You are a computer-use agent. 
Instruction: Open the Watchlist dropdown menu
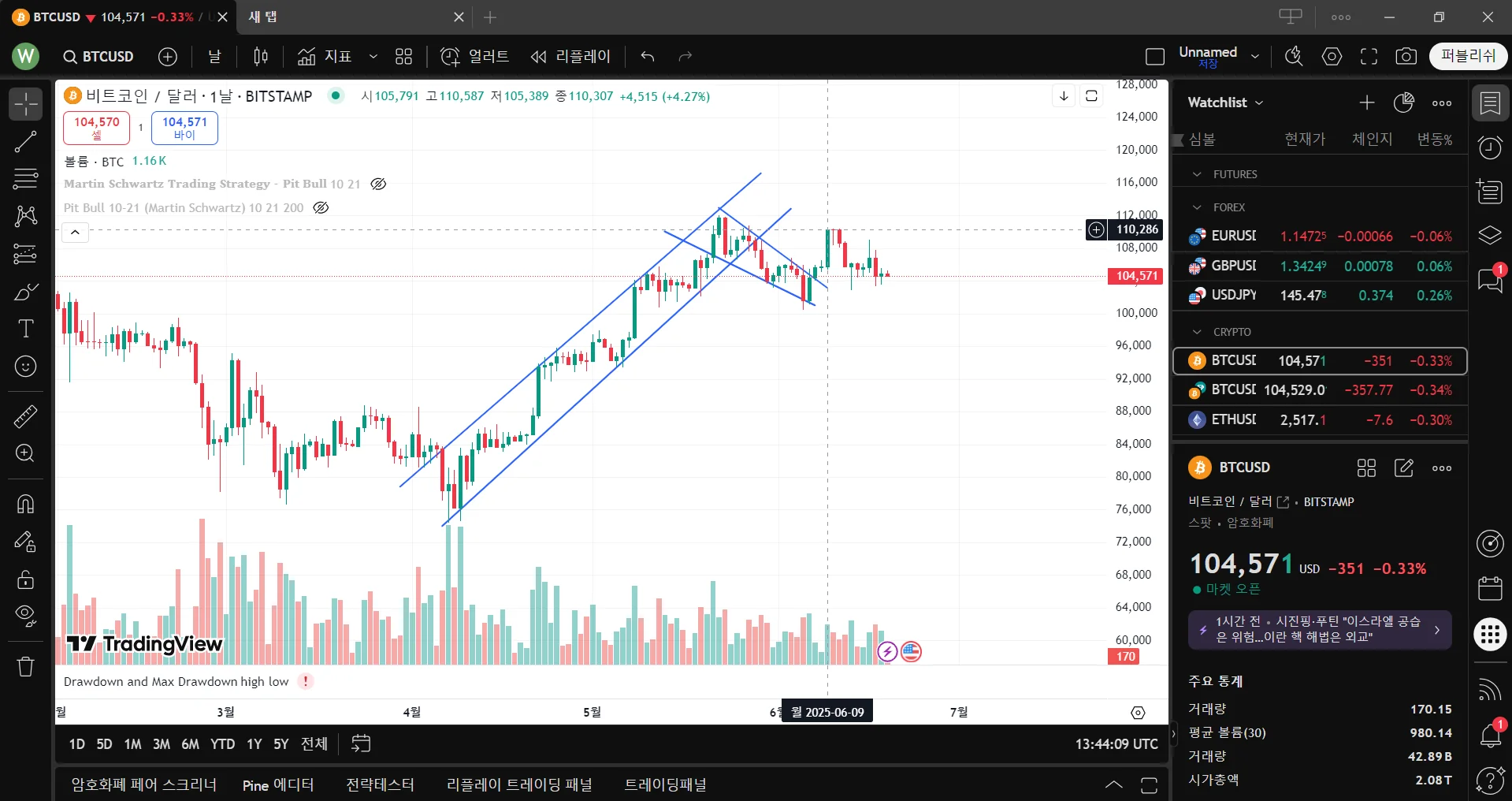click(1225, 102)
